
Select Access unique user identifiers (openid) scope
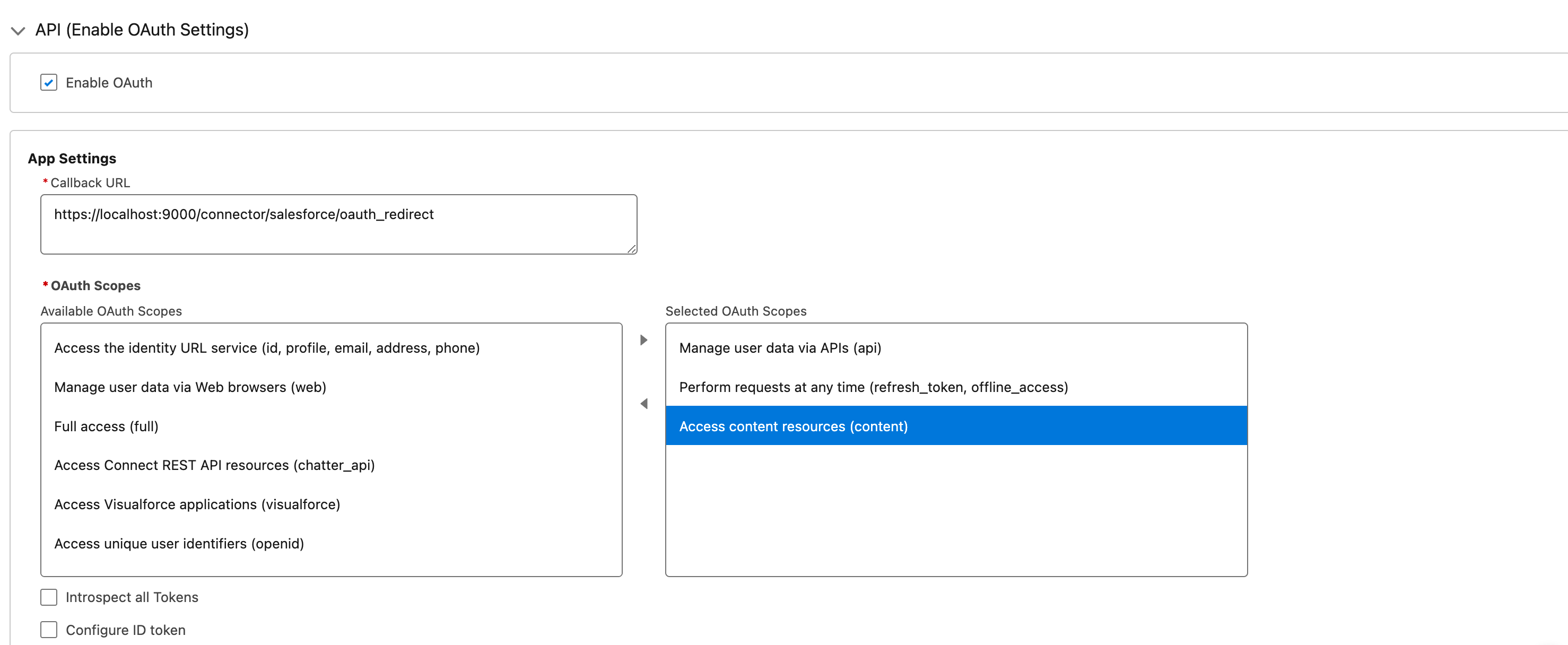(x=179, y=543)
